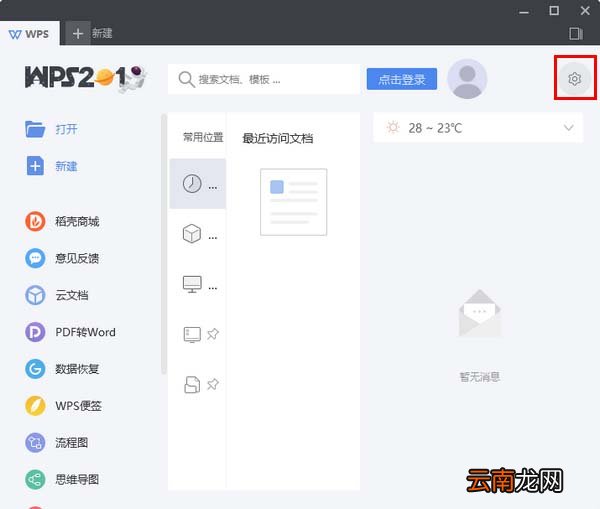The width and height of the screenshot is (600, 509).
Task: Toggle pin beside documents folder location
Action: point(213,384)
